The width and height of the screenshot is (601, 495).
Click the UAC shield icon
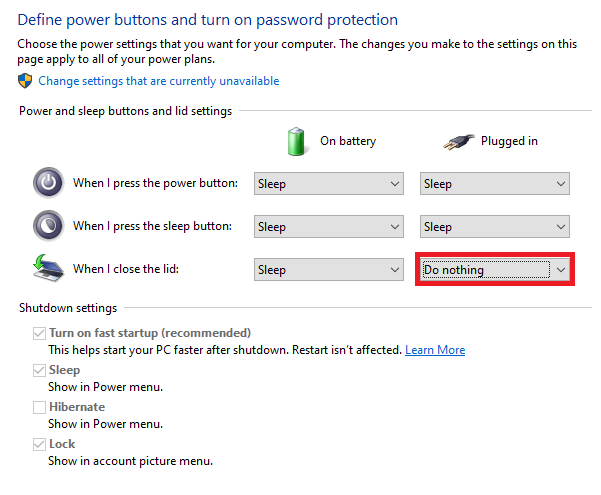[25, 81]
